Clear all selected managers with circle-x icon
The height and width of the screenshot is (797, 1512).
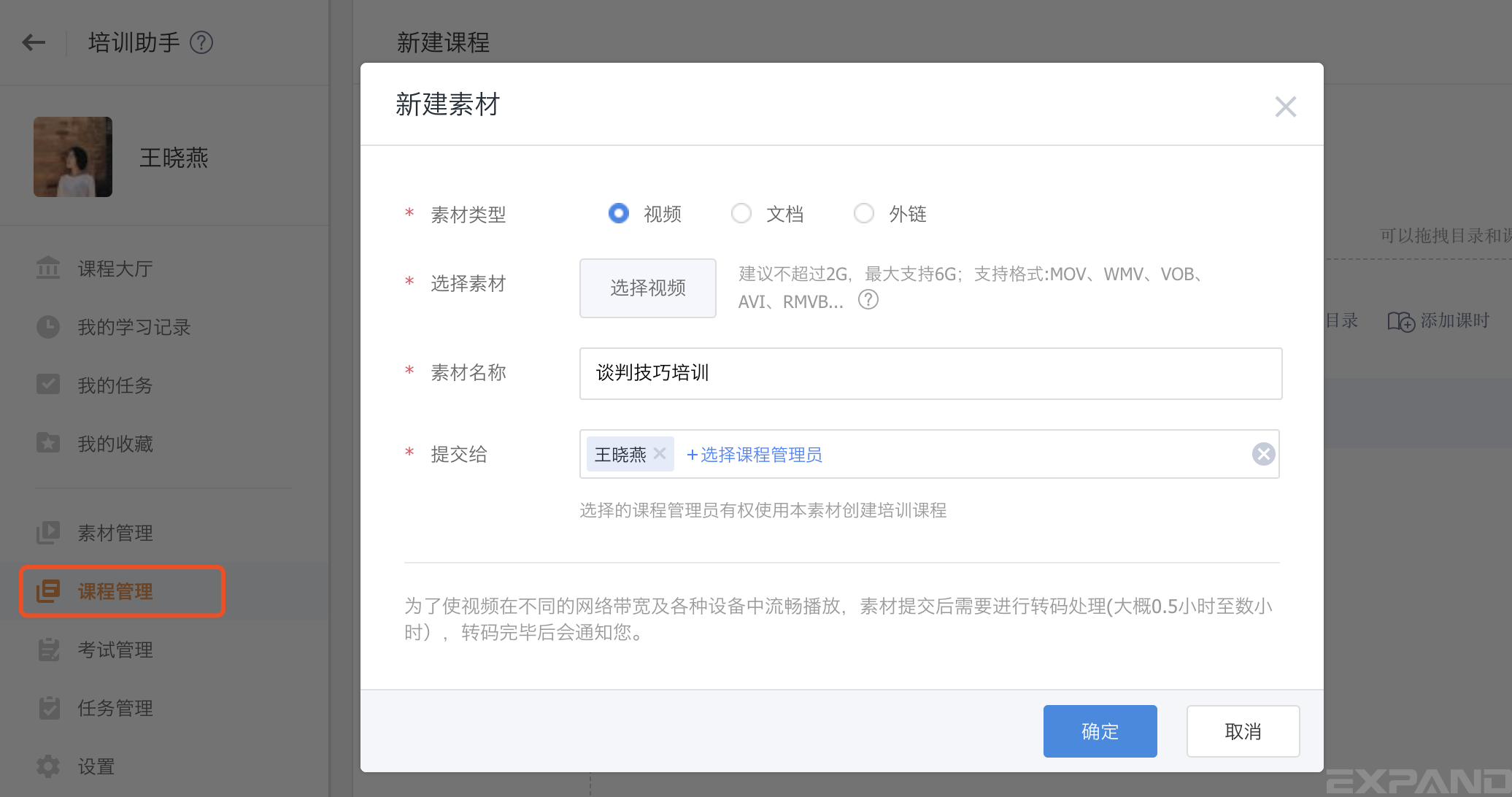[x=1263, y=454]
